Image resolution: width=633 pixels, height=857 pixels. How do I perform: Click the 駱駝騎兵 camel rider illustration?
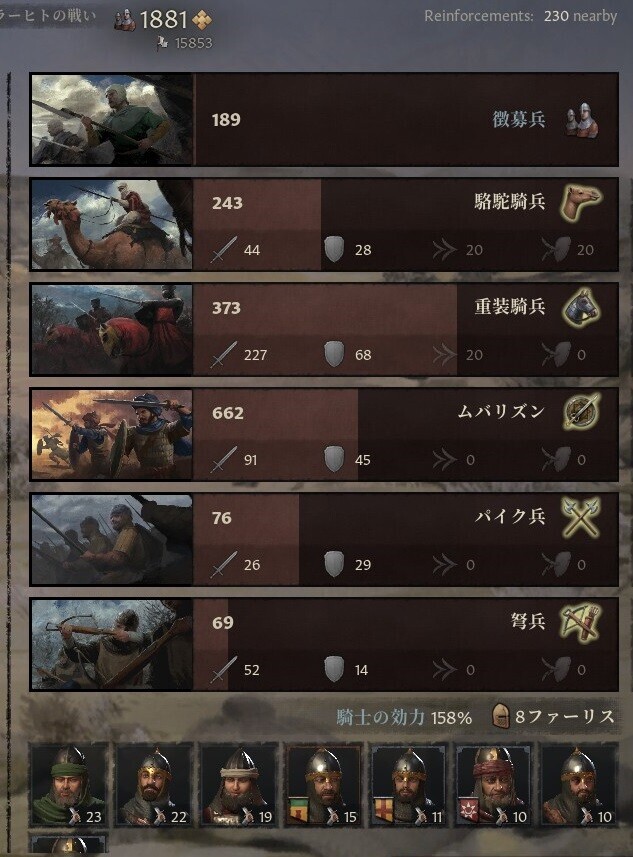(112, 224)
